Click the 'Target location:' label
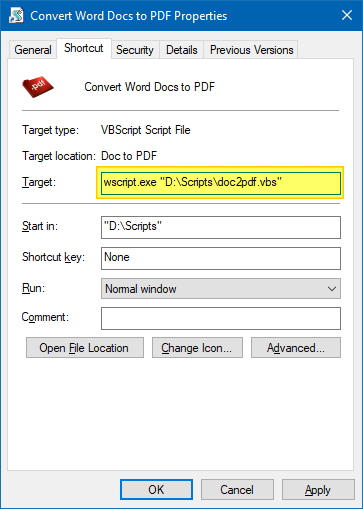Image resolution: width=363 pixels, height=509 pixels. 59,156
